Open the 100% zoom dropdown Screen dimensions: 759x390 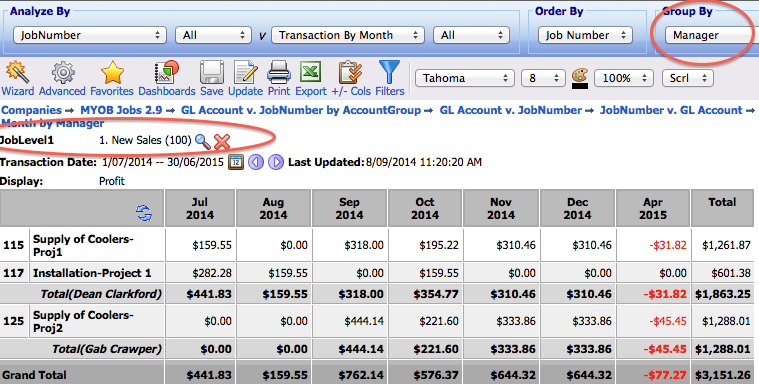click(x=624, y=78)
